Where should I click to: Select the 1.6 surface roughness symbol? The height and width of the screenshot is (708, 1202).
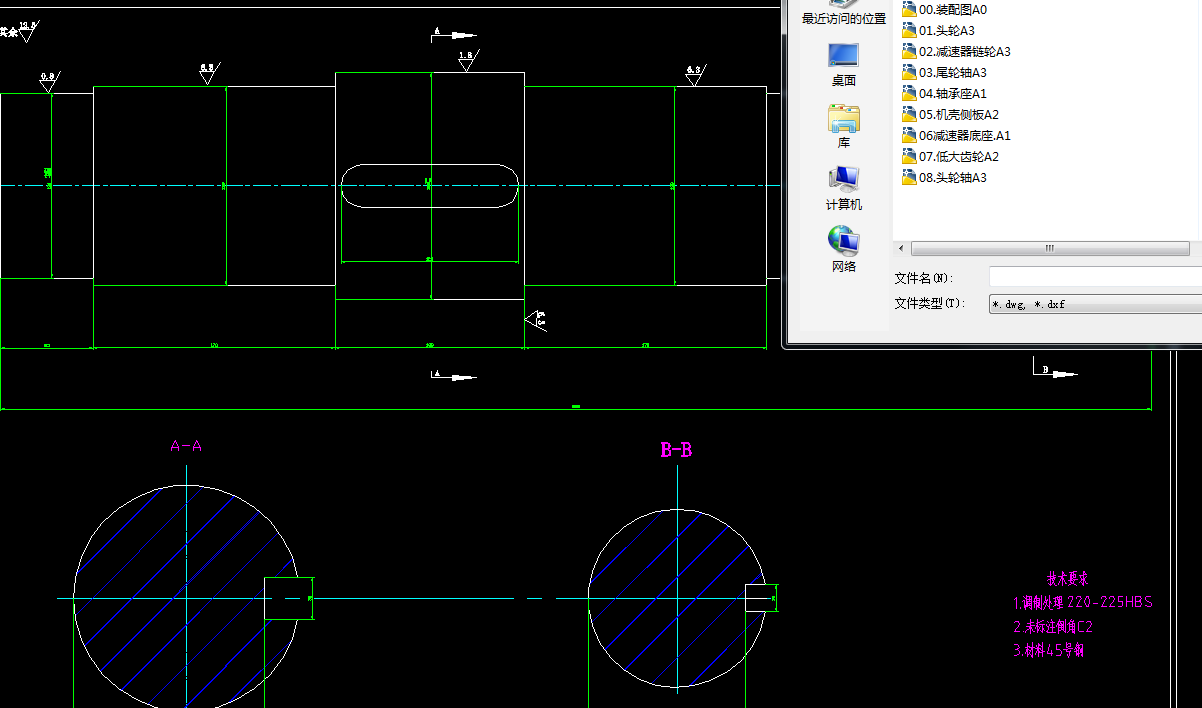click(467, 61)
